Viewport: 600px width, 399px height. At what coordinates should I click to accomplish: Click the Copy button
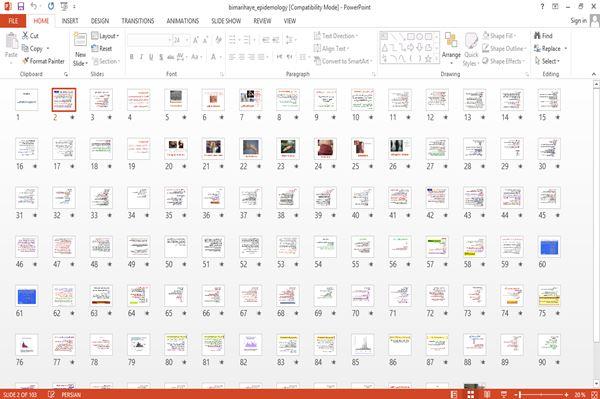(33, 48)
